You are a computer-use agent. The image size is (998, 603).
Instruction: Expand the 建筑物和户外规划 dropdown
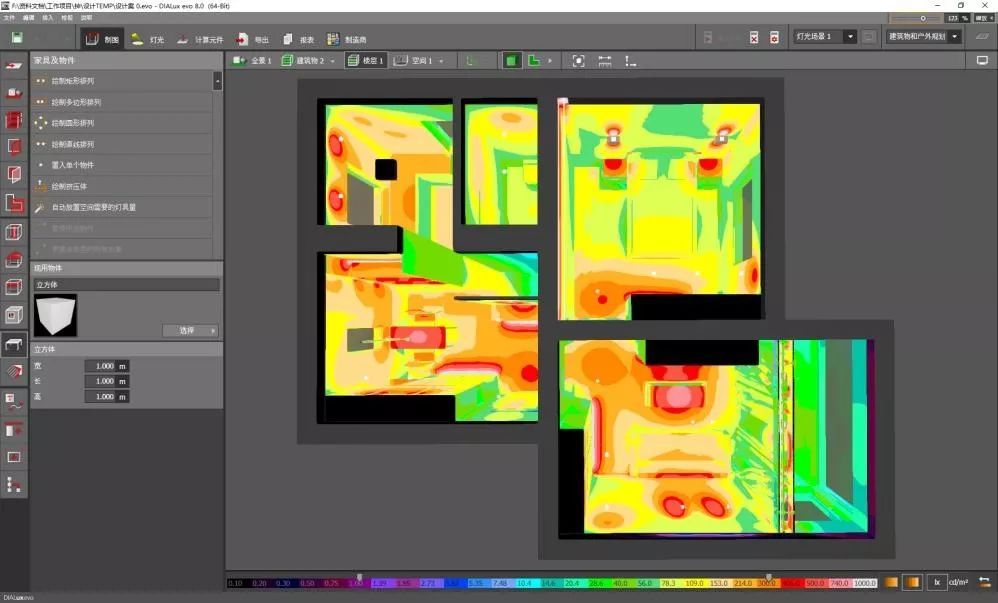955,37
